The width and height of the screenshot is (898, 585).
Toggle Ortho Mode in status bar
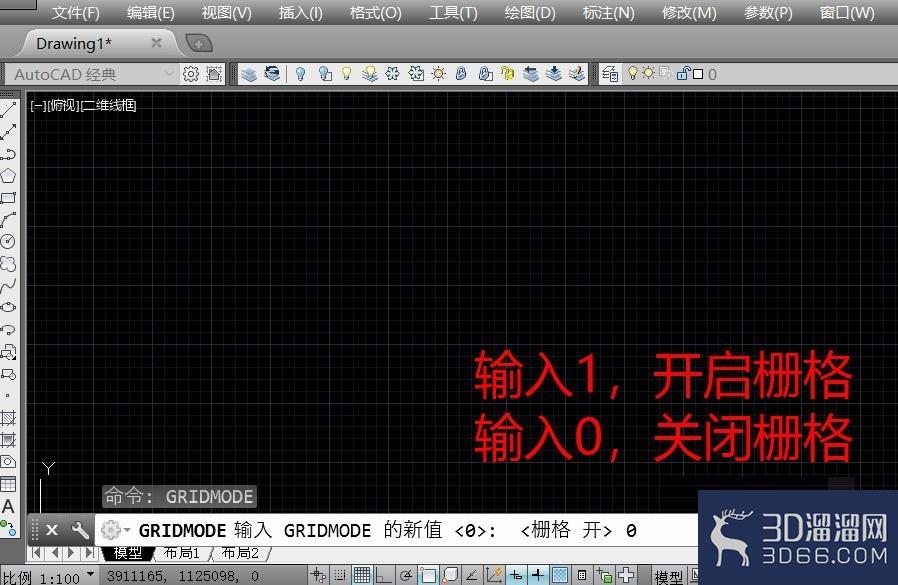coord(383,575)
